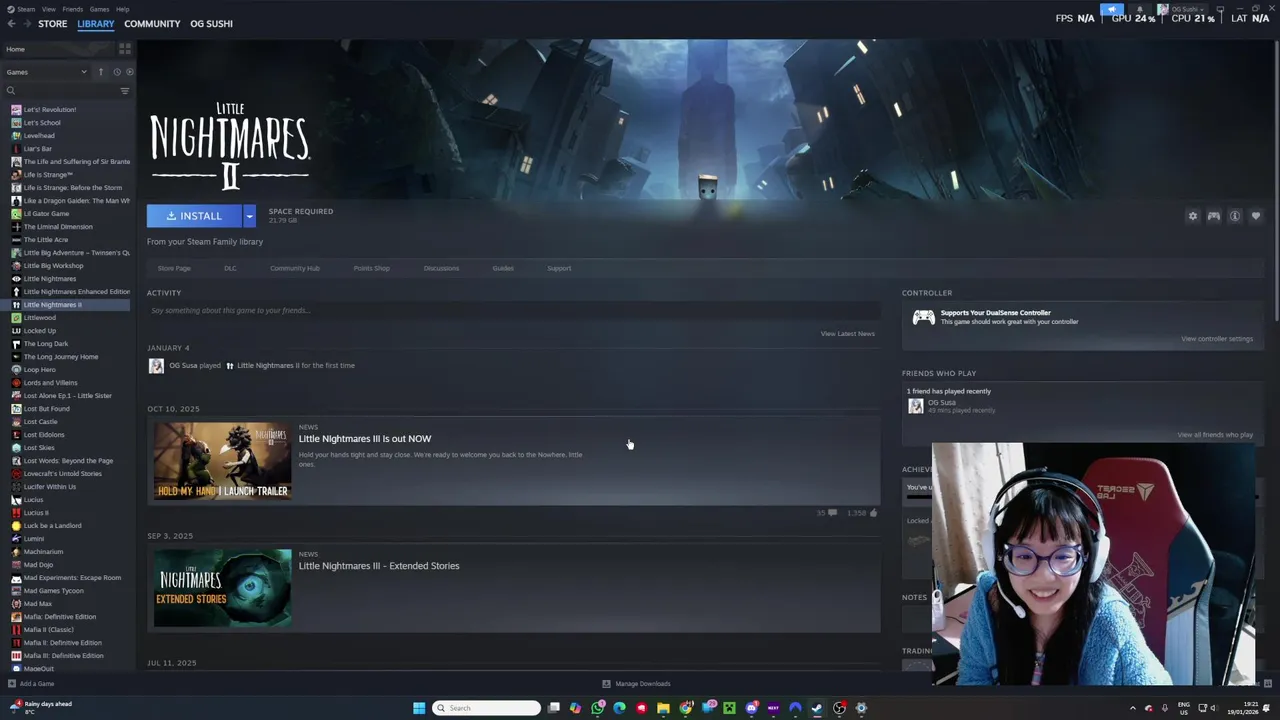1280x720 pixels.
Task: Open the advanced filter icon beside search
Action: click(x=125, y=91)
